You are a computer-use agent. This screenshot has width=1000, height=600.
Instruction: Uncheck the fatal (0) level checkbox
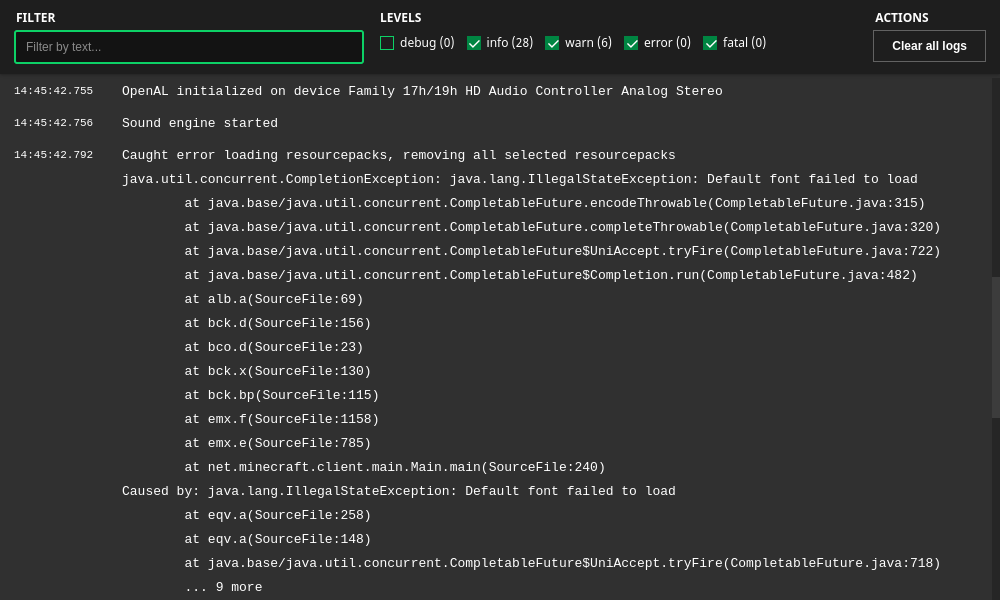(710, 43)
